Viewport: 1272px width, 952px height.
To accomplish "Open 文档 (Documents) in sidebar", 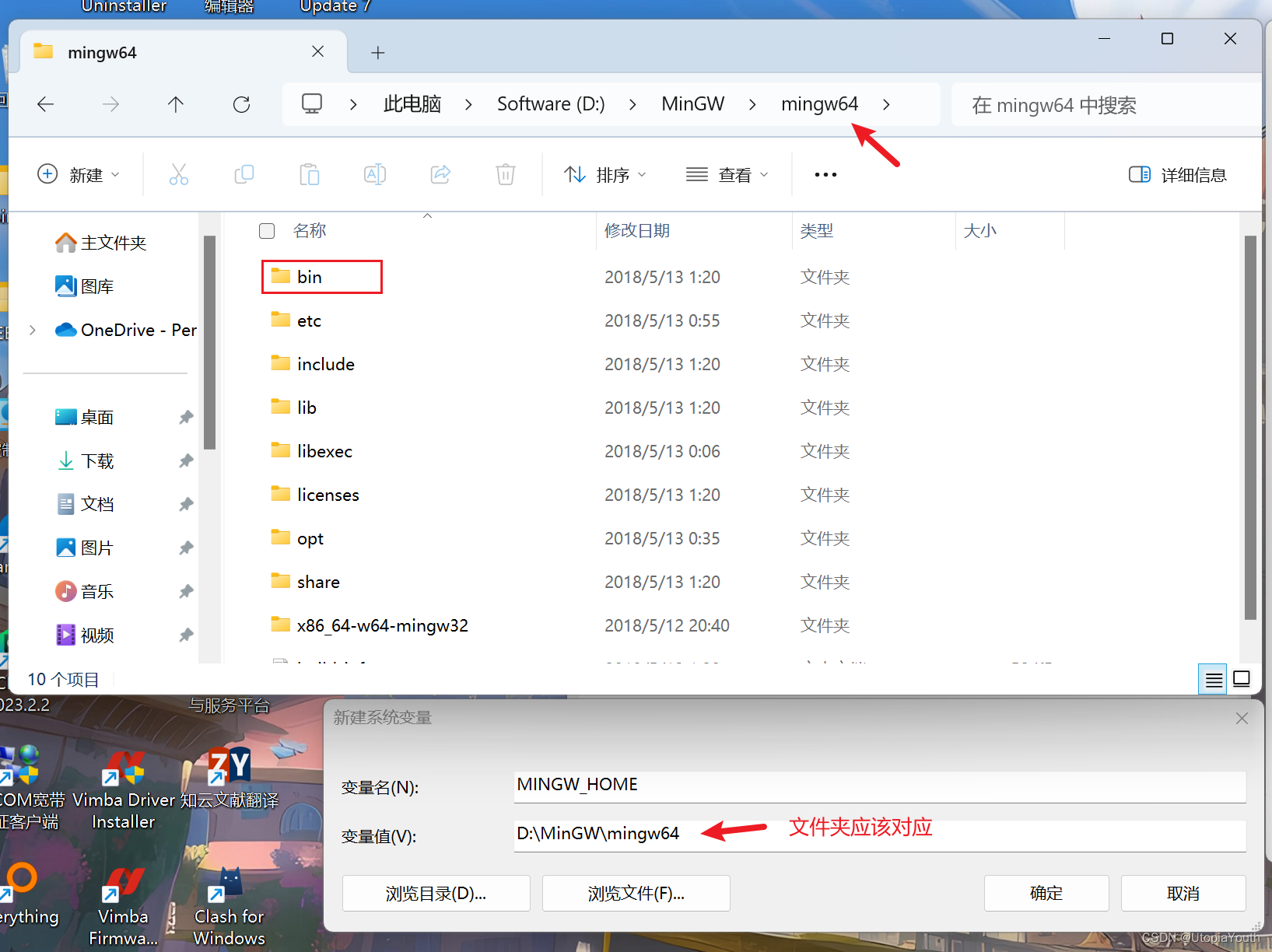I will [x=86, y=504].
